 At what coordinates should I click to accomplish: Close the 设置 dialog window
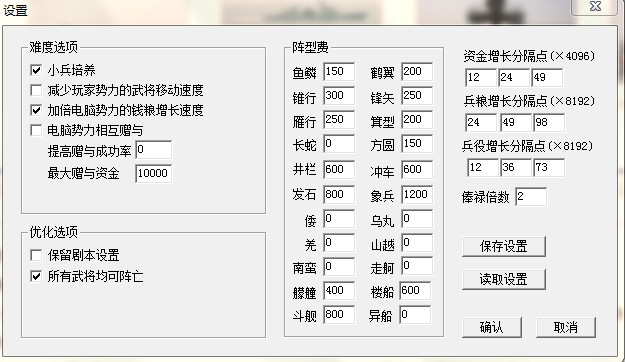click(594, 7)
